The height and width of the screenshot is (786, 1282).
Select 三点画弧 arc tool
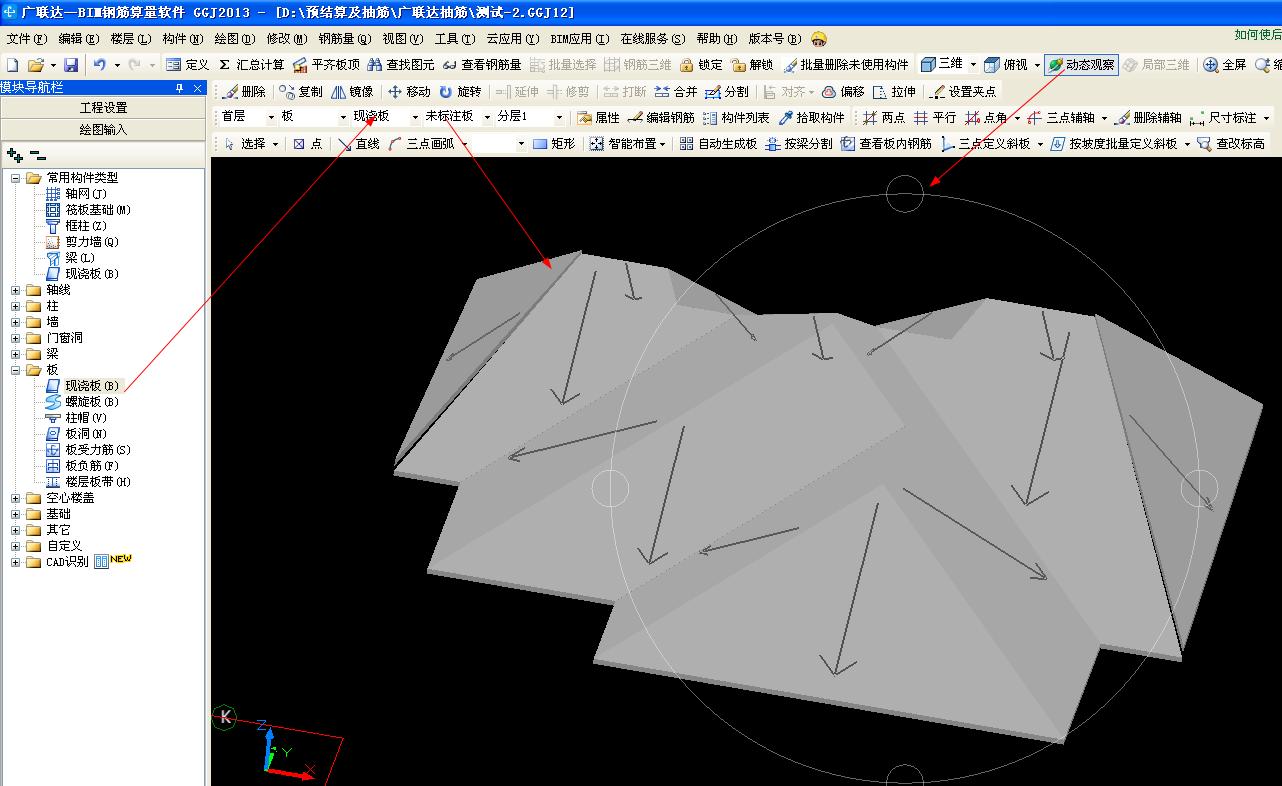(x=420, y=144)
